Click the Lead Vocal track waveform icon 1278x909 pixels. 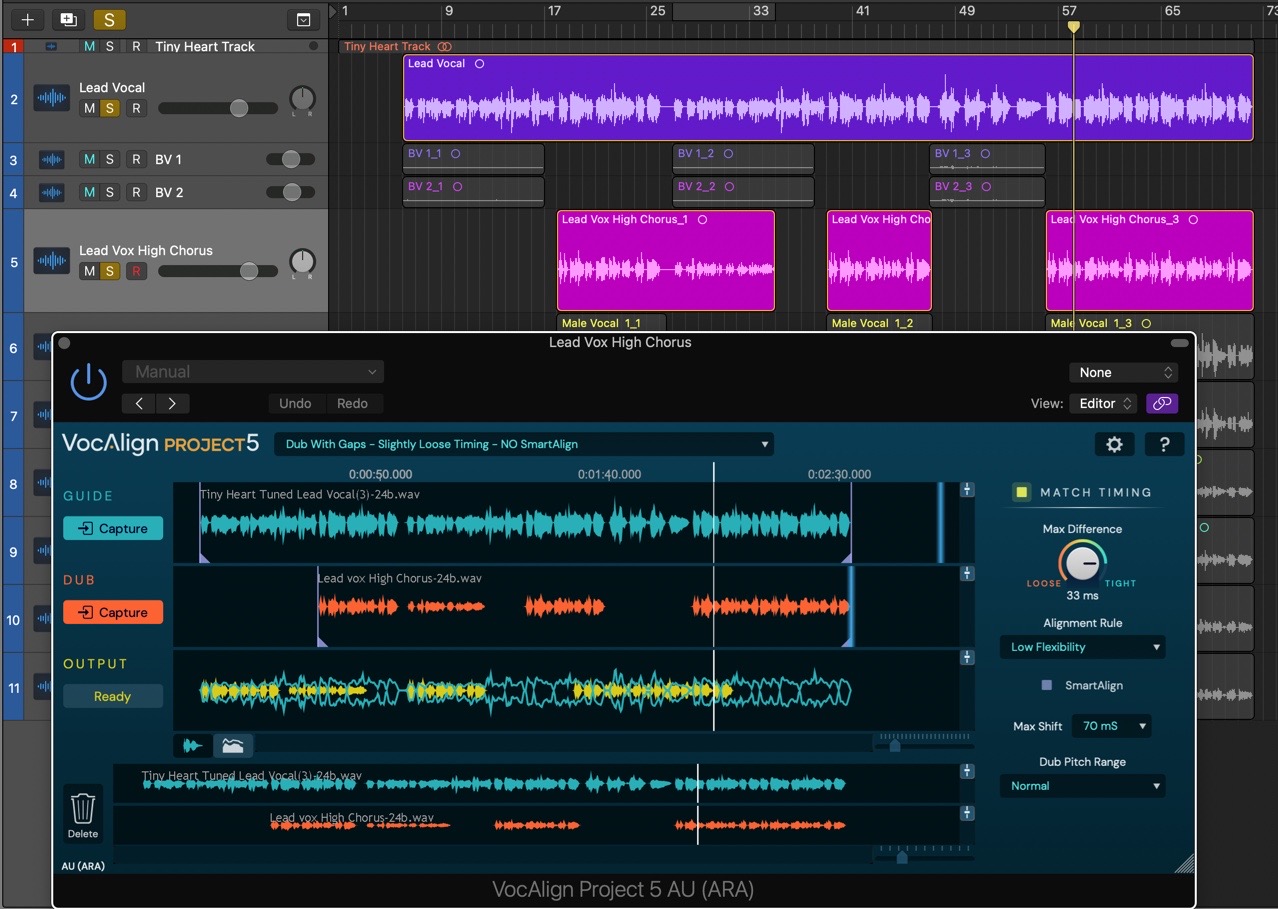point(51,98)
